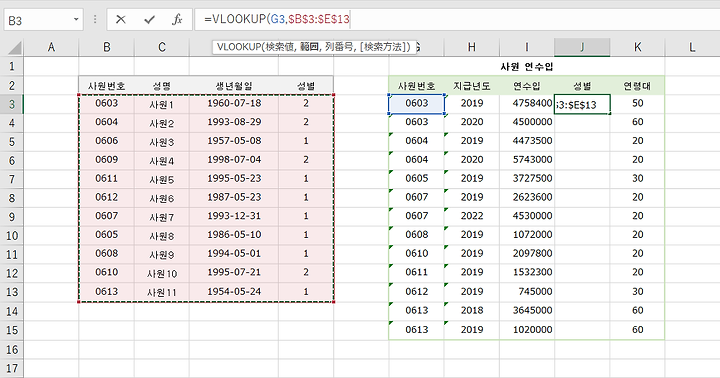Click cell I8 with 2623600
This screenshot has width=720, height=378.
pyautogui.click(x=527, y=198)
